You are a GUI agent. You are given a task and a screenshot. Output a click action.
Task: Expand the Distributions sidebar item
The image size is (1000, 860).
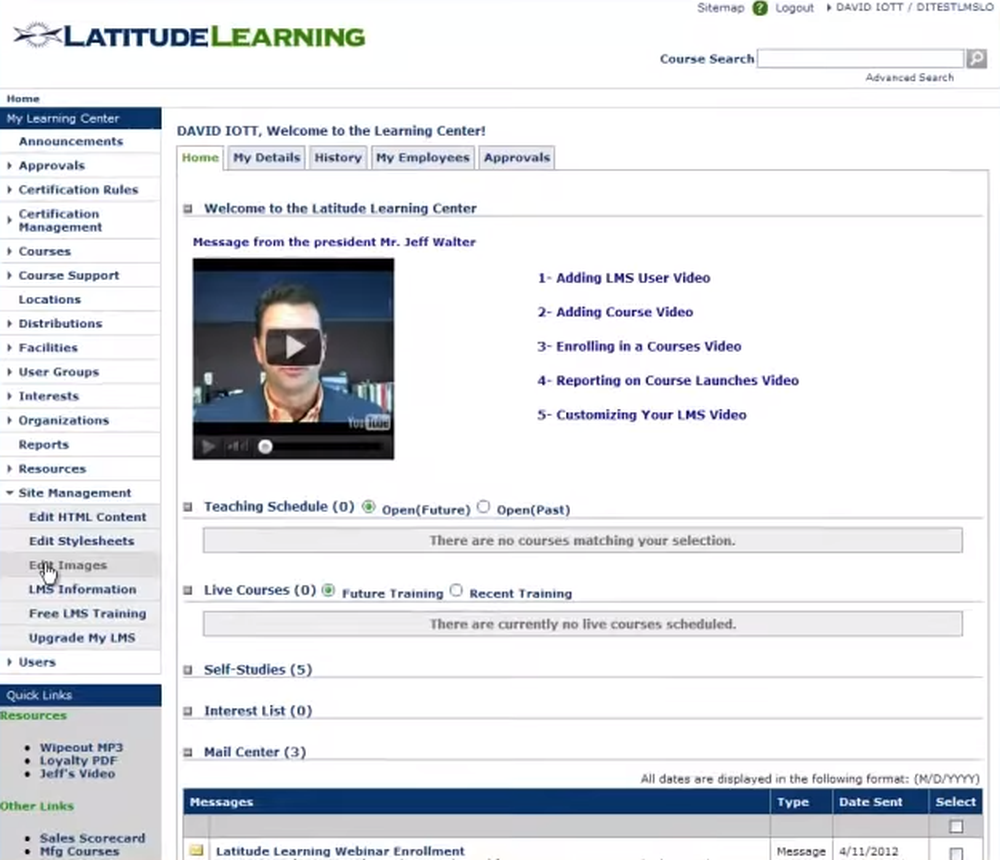coord(60,324)
